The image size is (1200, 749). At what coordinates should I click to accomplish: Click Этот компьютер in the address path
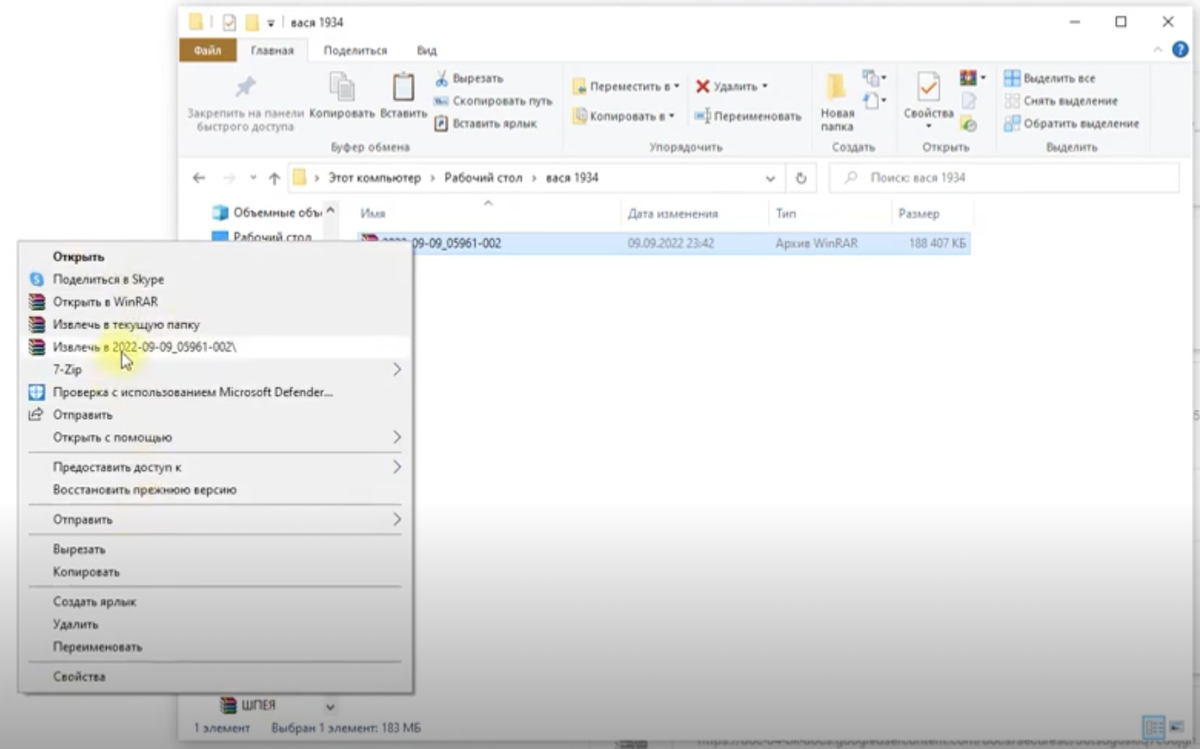coord(375,178)
